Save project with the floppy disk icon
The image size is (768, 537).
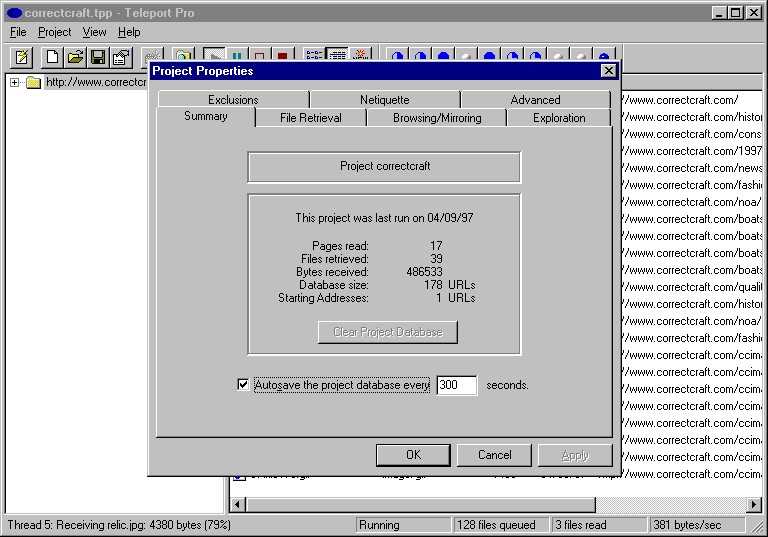[98, 57]
